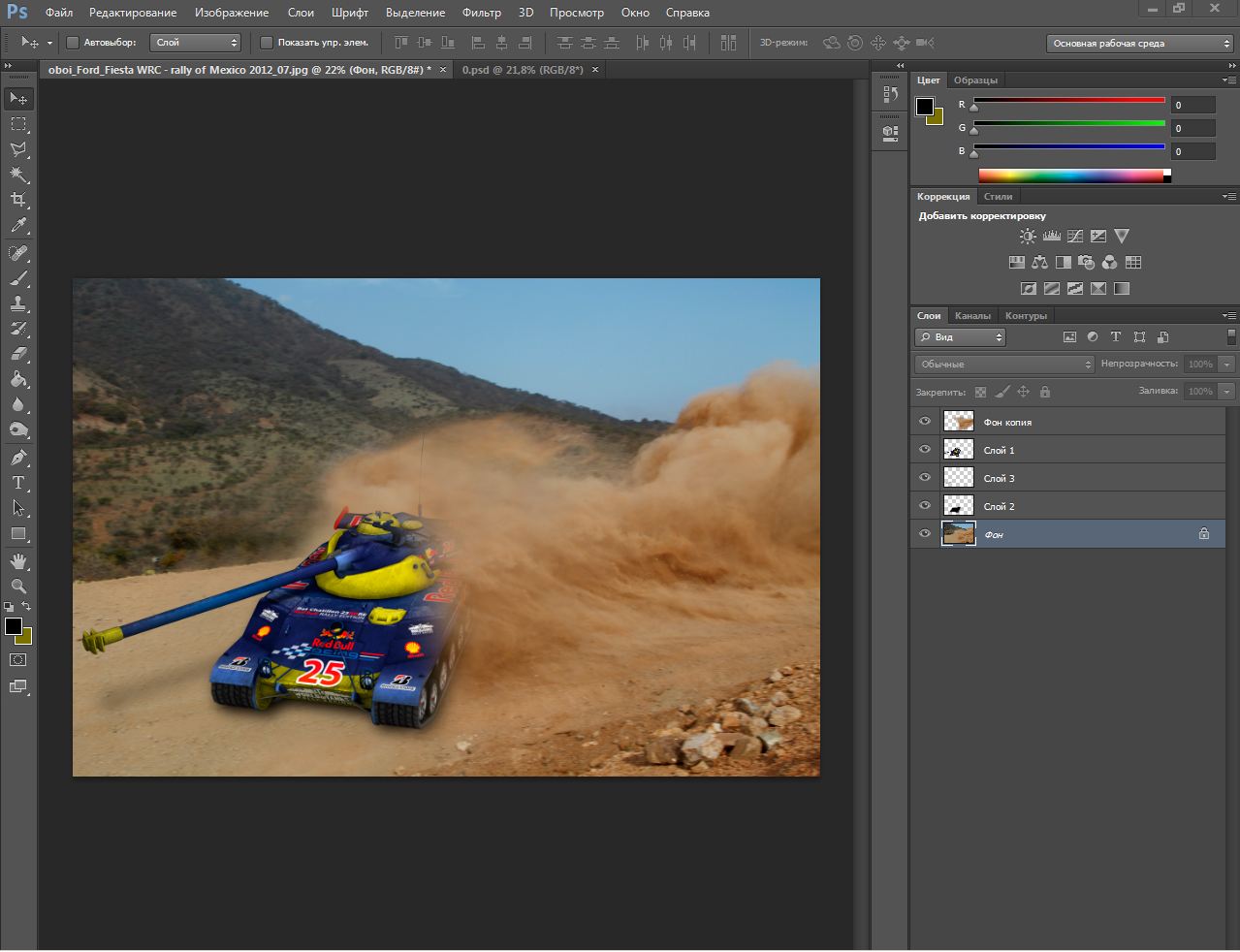1240x952 pixels.
Task: Hide the Фон копия layer
Action: point(924,422)
